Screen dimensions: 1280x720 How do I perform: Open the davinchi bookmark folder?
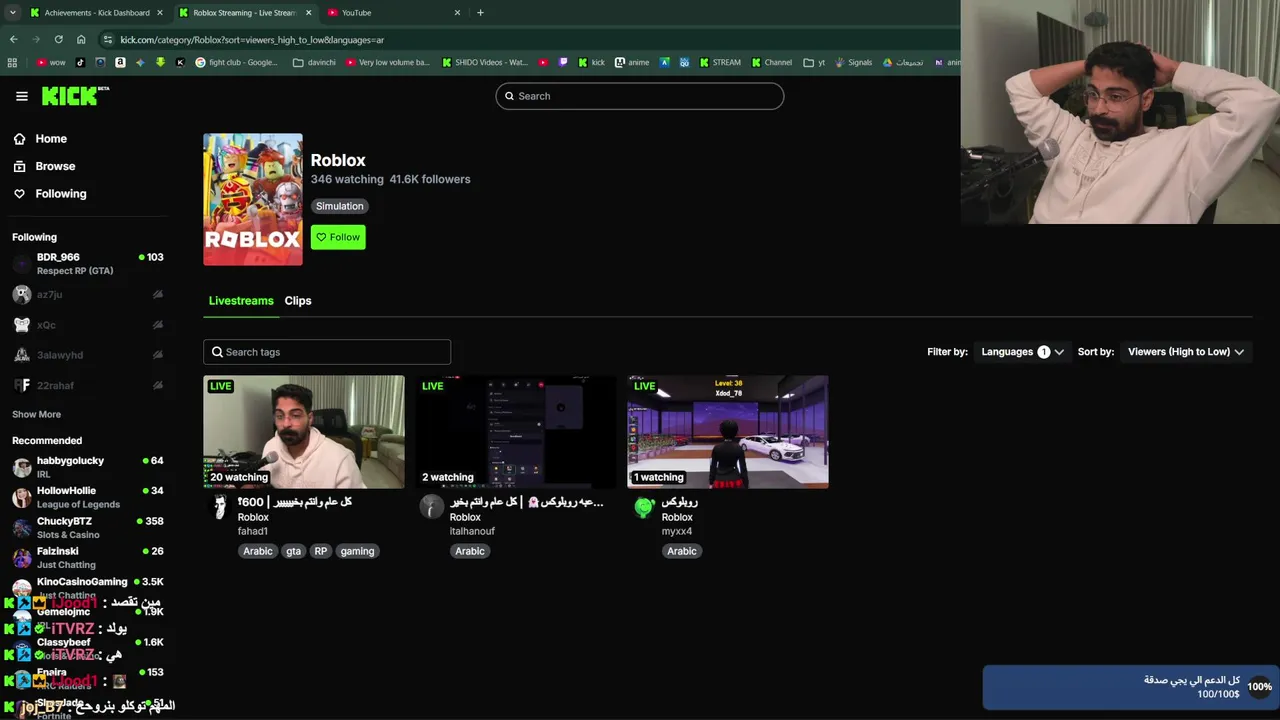pyautogui.click(x=315, y=62)
